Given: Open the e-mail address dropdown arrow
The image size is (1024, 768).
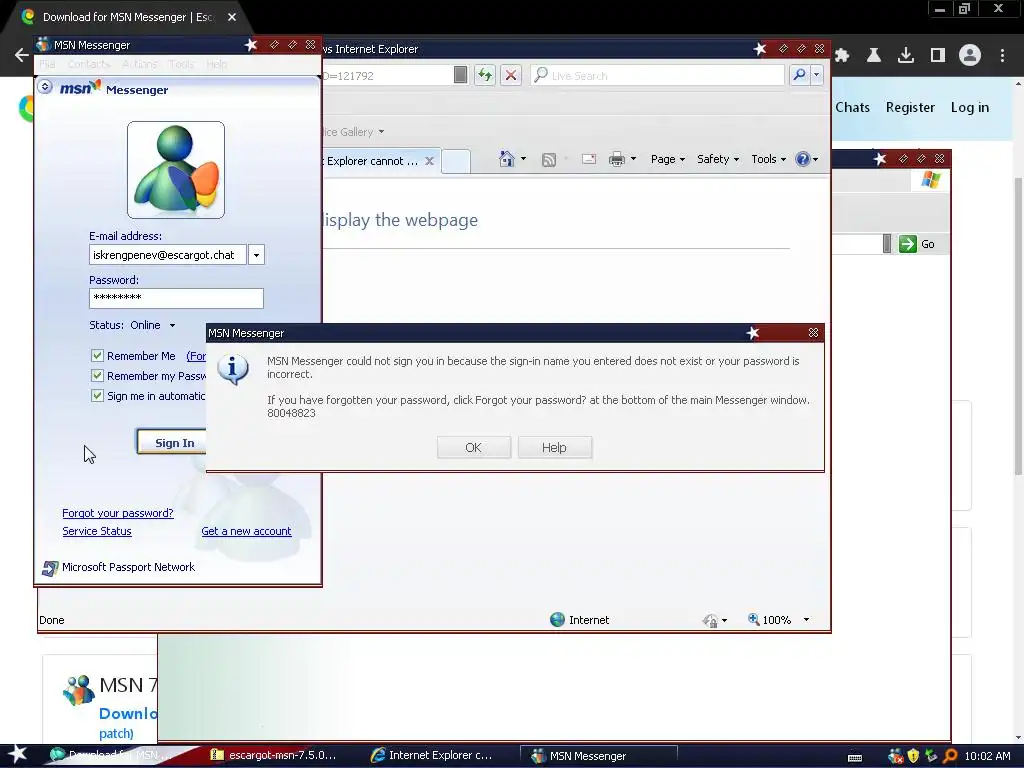Looking at the screenshot, I should 257,255.
